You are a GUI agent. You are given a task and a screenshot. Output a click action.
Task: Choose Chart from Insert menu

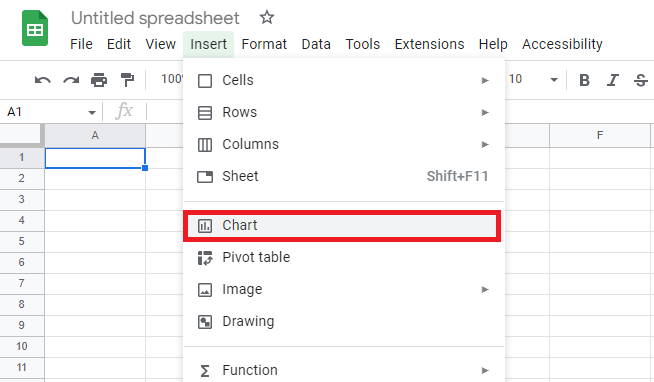(342, 226)
